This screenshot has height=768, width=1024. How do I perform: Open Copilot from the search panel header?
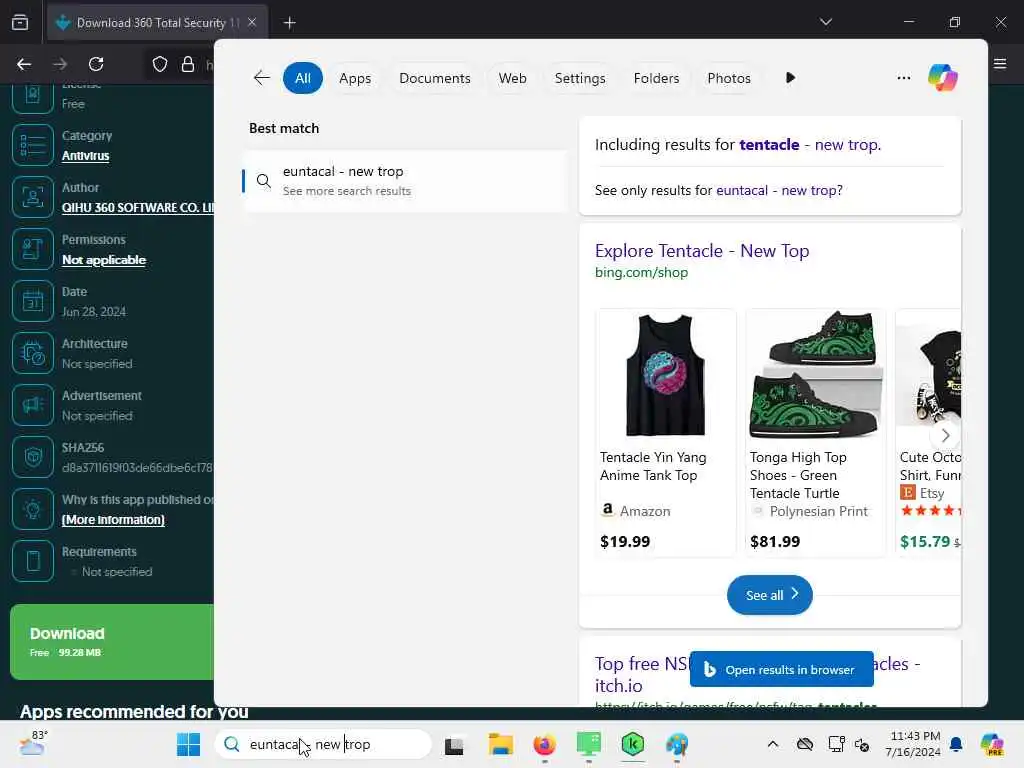942,78
